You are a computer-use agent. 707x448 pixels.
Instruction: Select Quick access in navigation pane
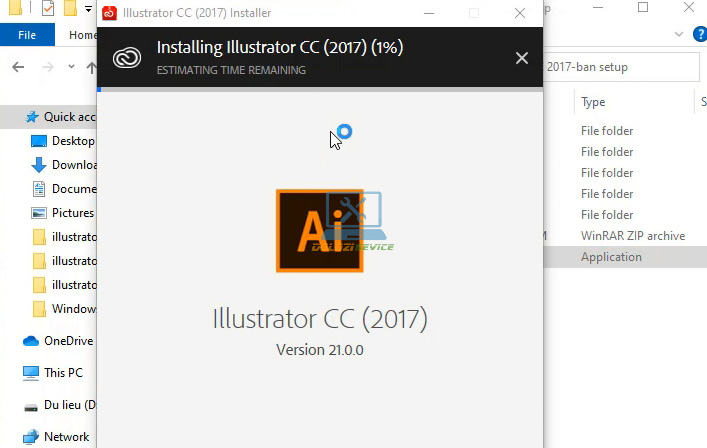click(48, 117)
